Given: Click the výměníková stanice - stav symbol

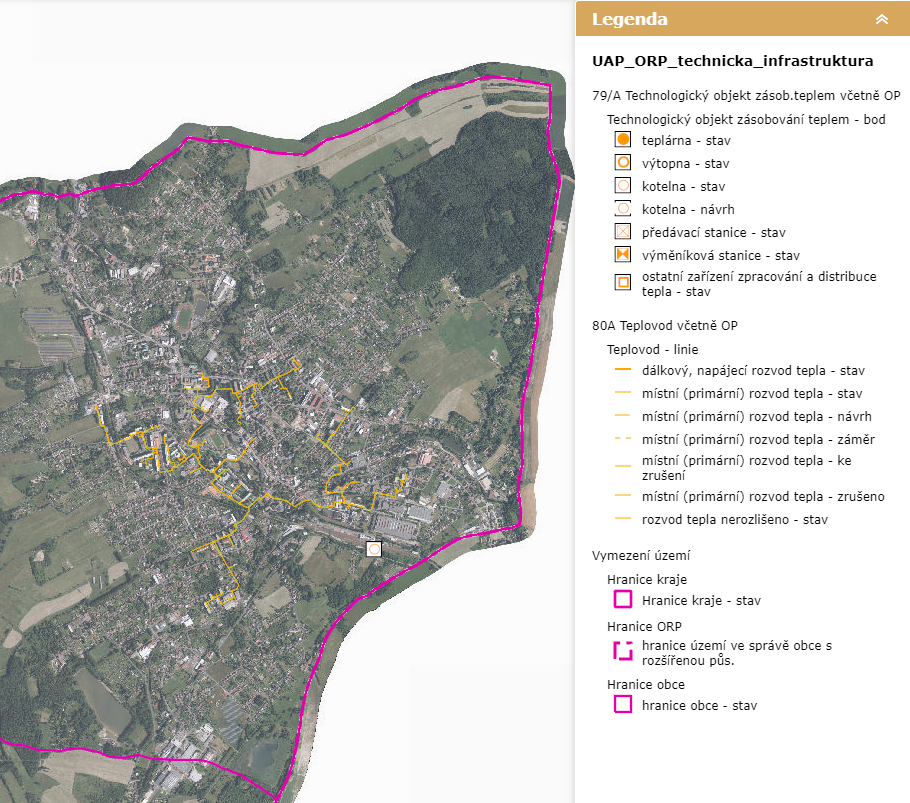Looking at the screenshot, I should pos(623,255).
